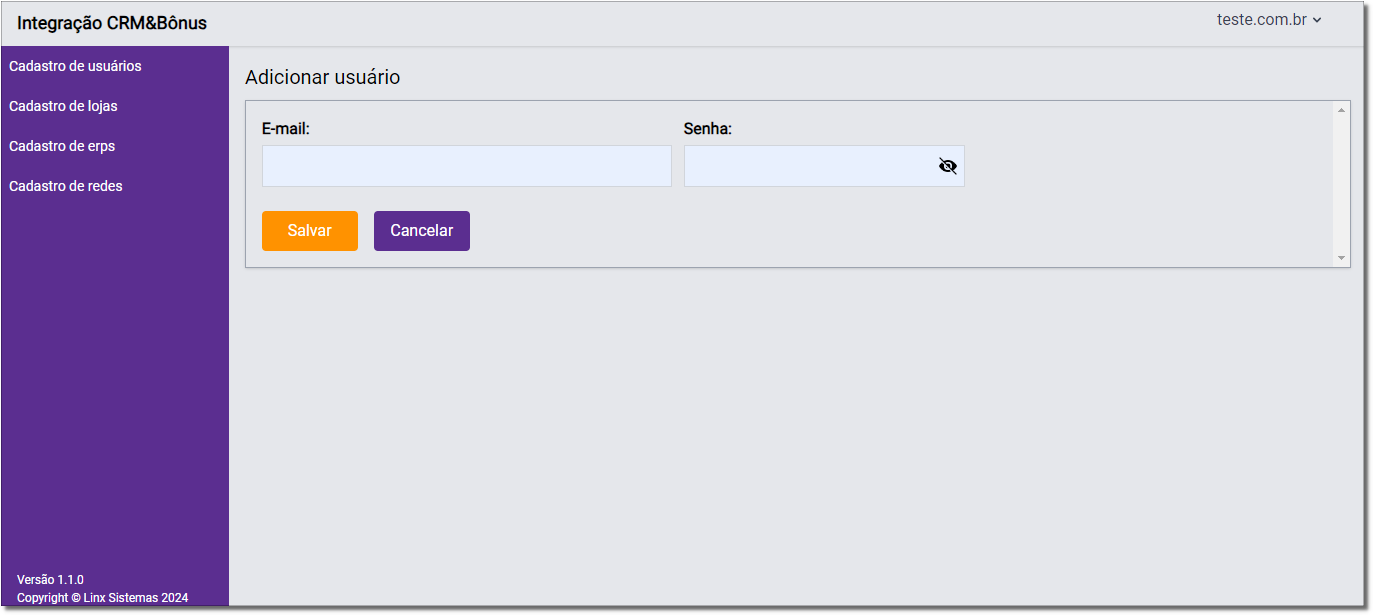Open Cadastro de usuários menu item
Viewport: 1373px width, 615px height.
coord(75,66)
